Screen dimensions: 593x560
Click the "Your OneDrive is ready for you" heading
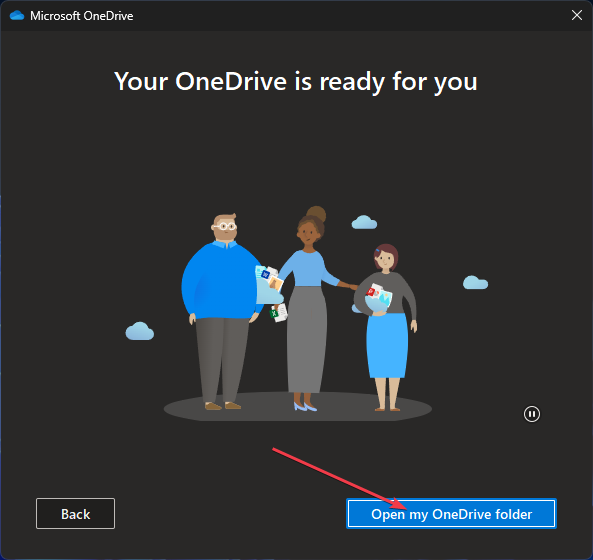point(296,82)
